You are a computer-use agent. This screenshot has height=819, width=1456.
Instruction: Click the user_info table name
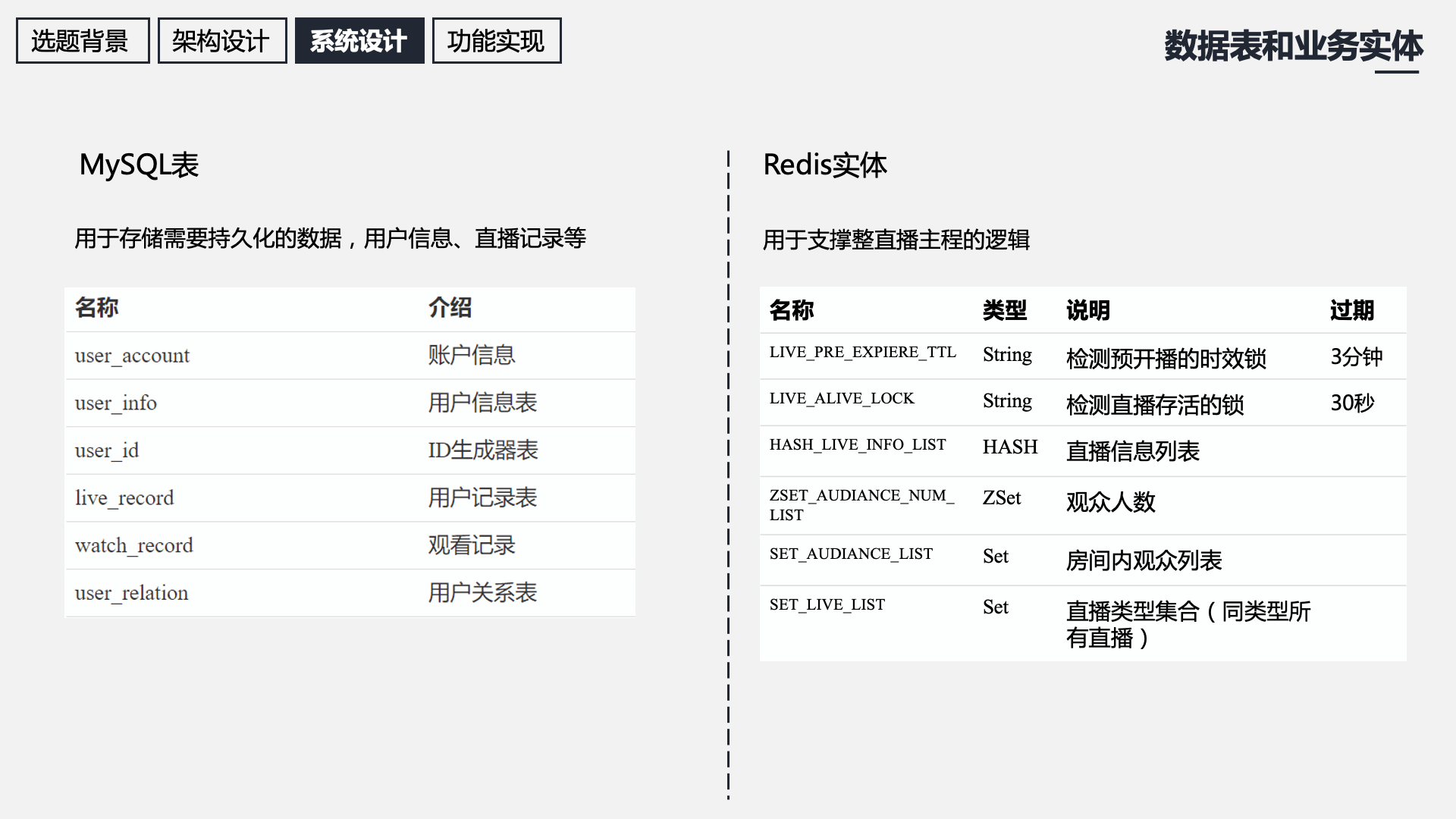116,403
